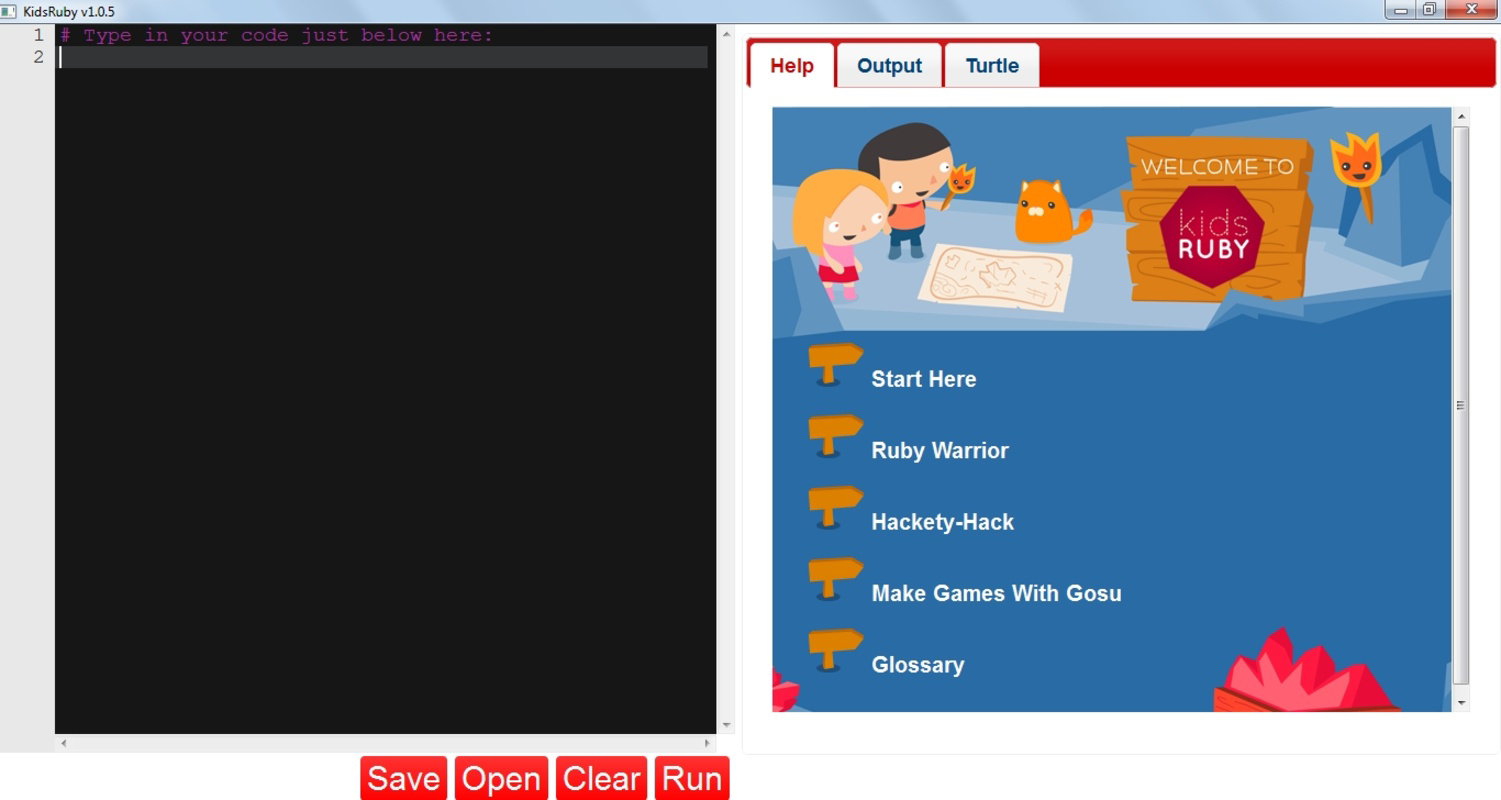Open the Ruby Warrior tutorial
The width and height of the screenshot is (1501, 800).
click(x=940, y=450)
